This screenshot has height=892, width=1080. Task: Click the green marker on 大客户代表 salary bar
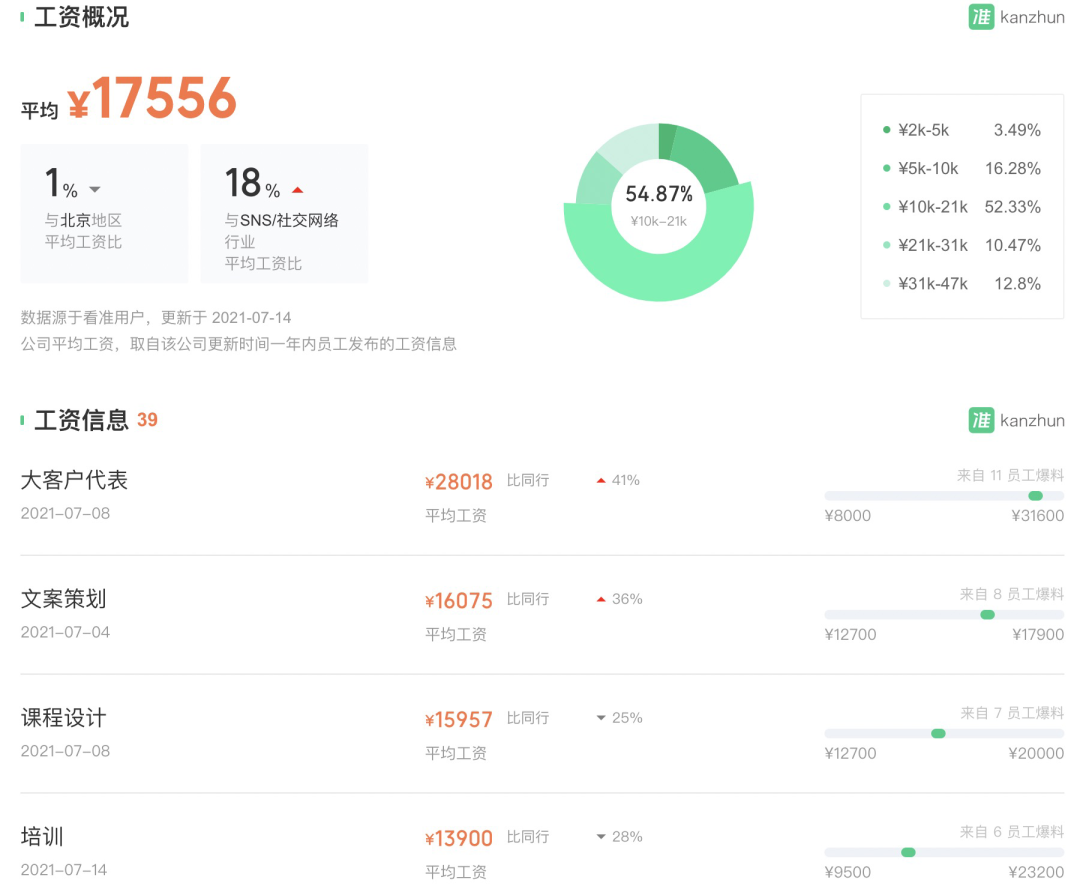[1035, 496]
